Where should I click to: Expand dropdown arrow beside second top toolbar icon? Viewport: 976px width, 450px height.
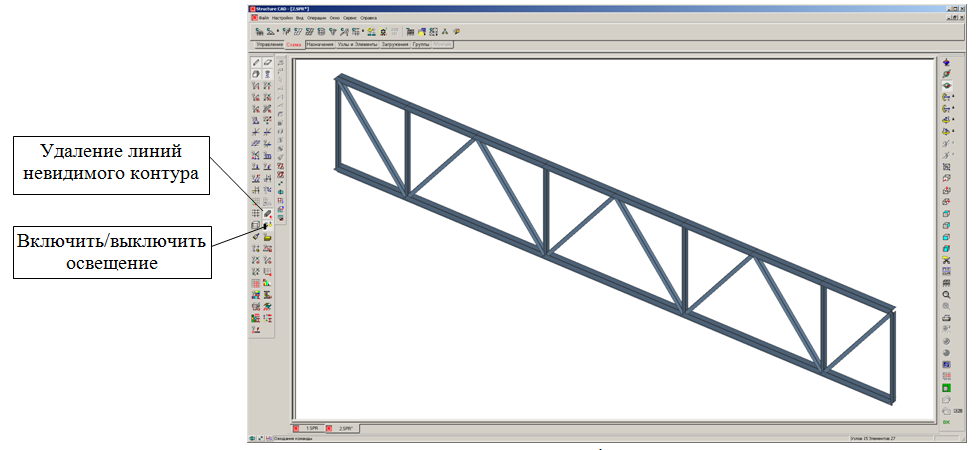pos(278,31)
